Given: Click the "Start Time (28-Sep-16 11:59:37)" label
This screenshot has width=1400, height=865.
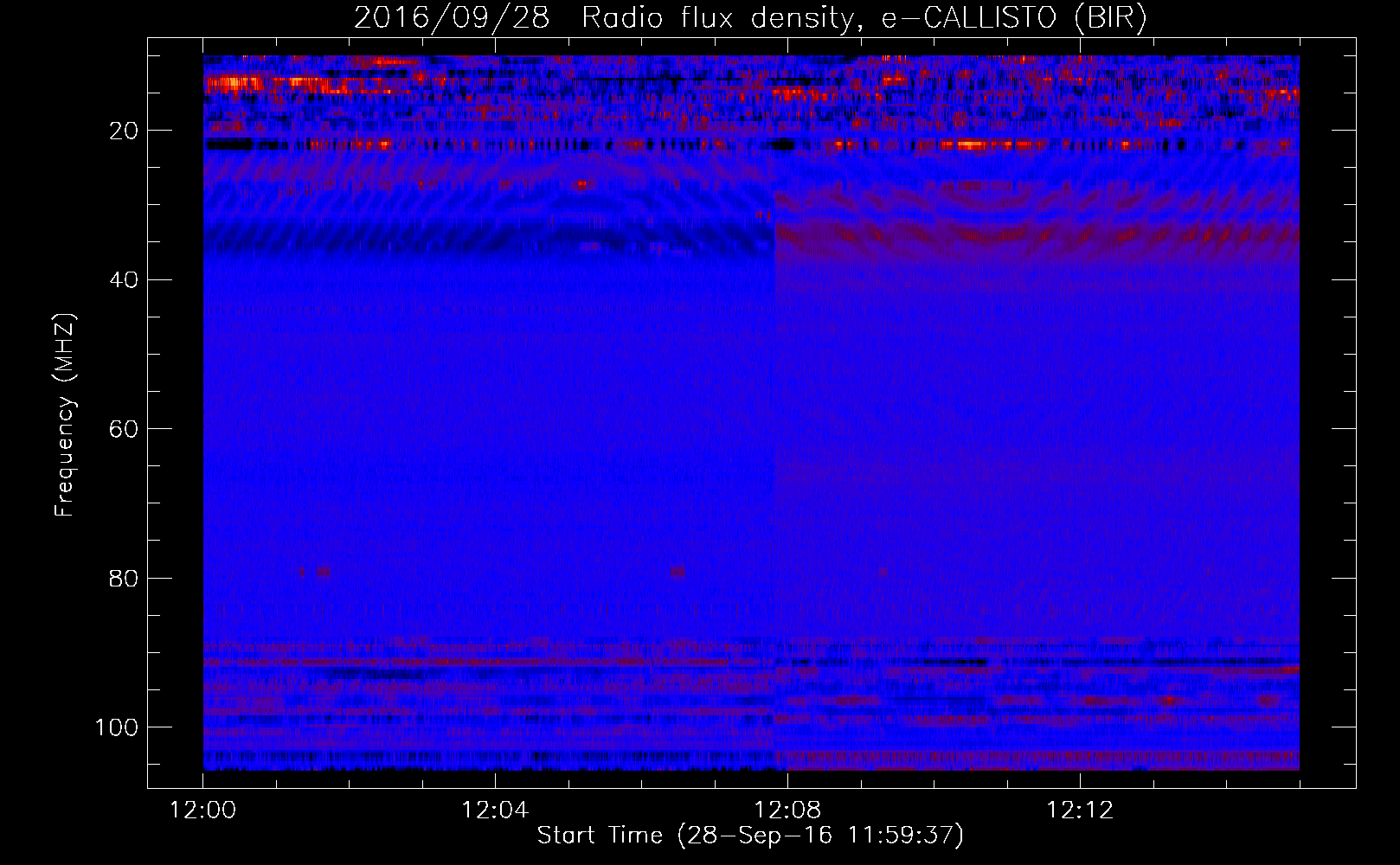Looking at the screenshot, I should [750, 836].
